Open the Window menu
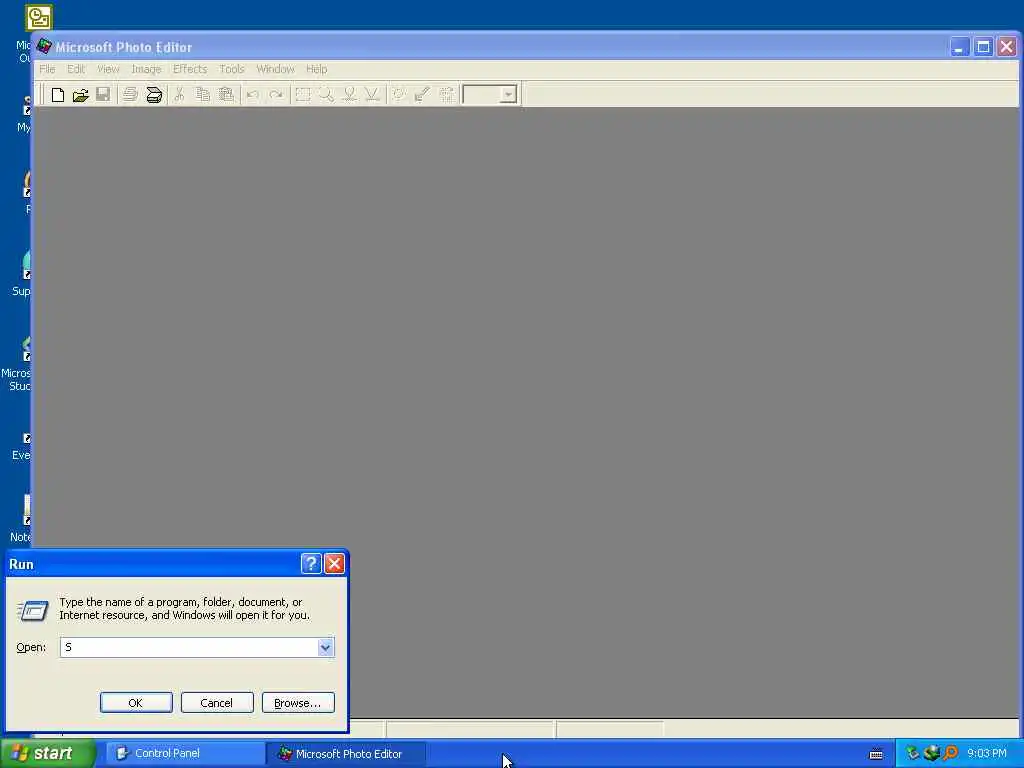1024x768 pixels. [x=275, y=69]
